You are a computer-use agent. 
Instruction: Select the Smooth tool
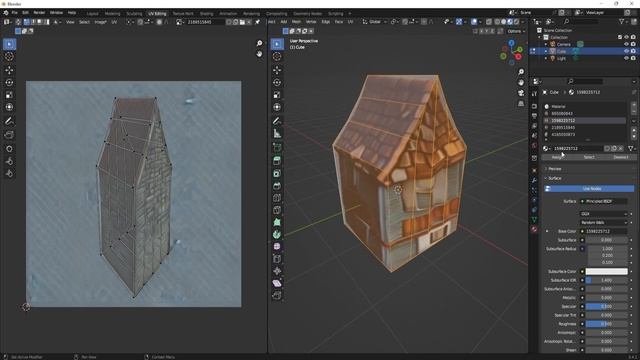coord(277,247)
